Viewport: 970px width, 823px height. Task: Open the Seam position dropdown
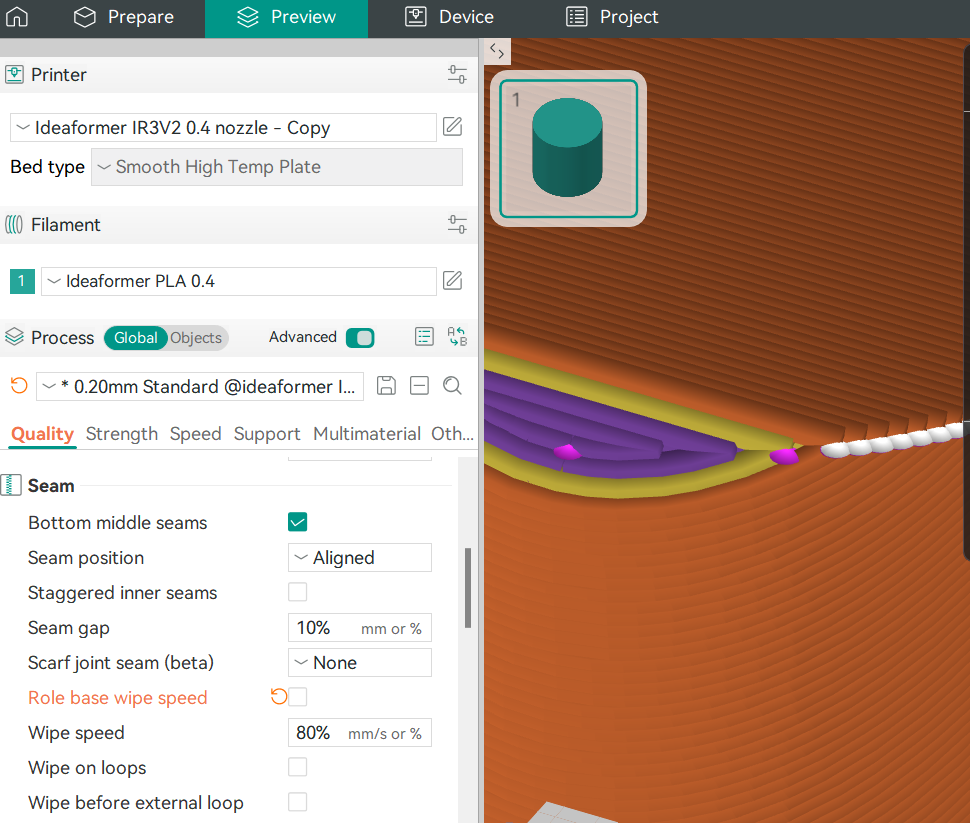tap(359, 558)
